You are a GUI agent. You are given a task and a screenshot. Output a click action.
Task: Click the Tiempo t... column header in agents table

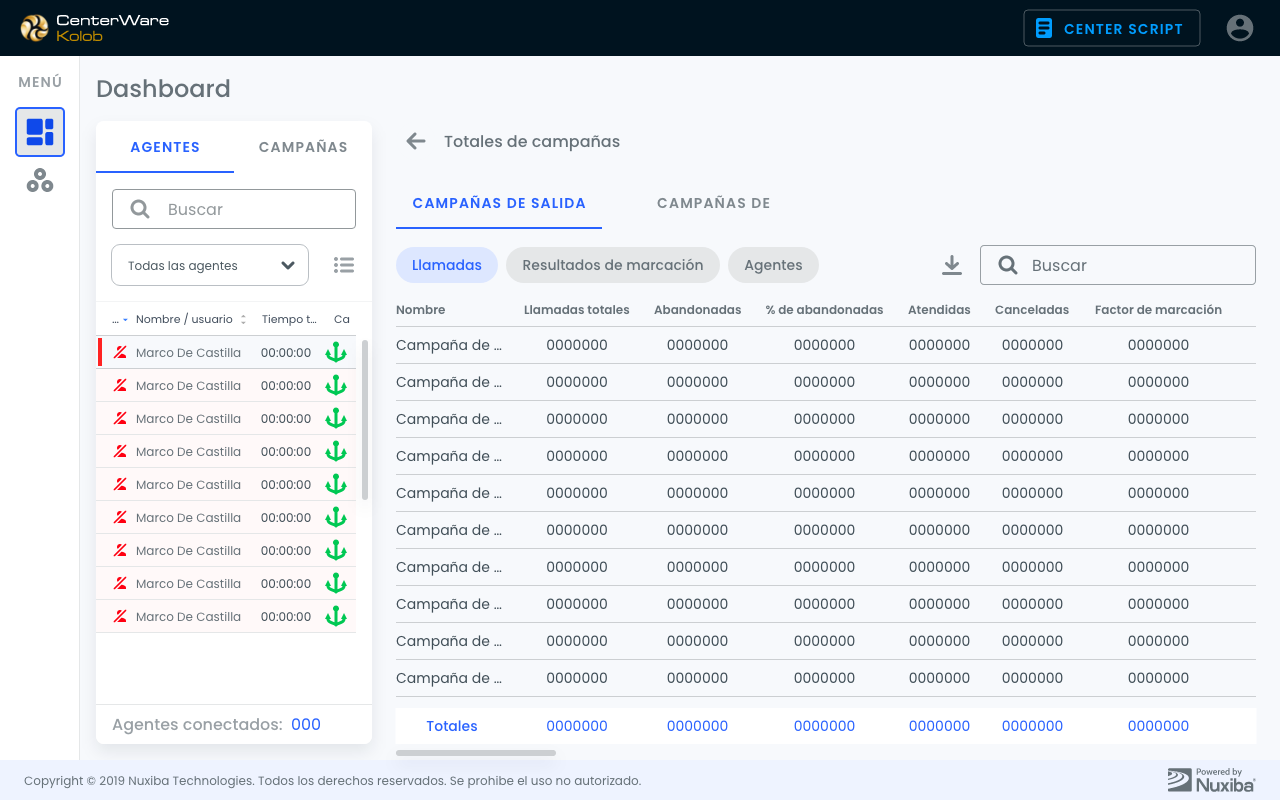click(x=289, y=320)
